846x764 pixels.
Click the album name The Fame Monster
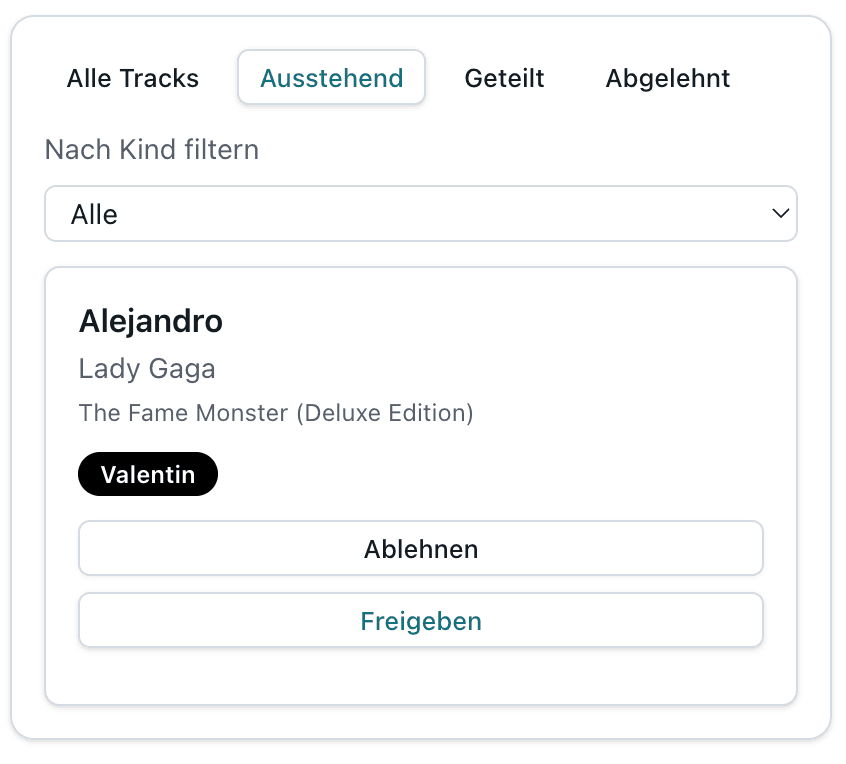coord(183,412)
